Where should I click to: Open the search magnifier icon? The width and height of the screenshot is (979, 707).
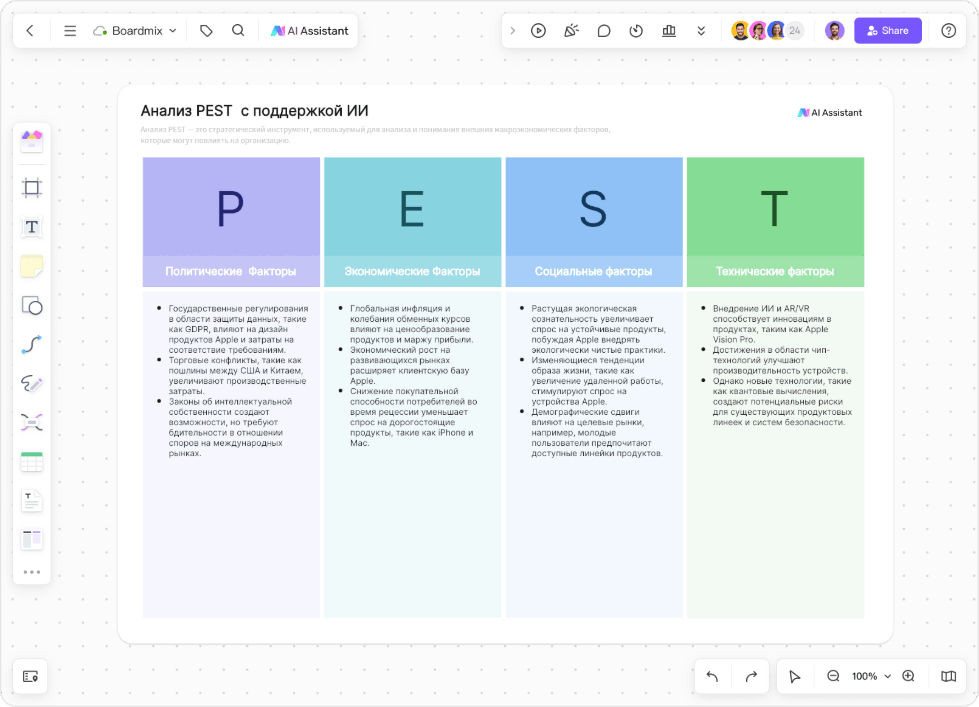pos(238,31)
